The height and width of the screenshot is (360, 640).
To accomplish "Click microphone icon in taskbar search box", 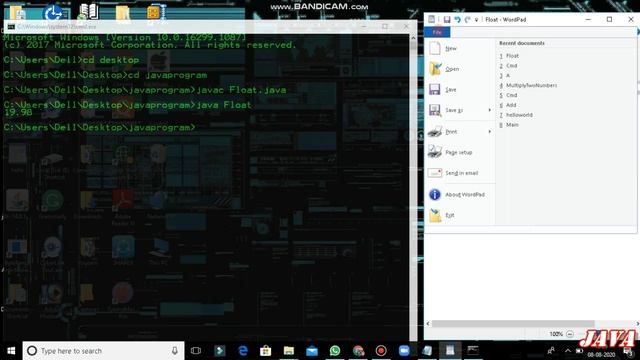I will (175, 351).
